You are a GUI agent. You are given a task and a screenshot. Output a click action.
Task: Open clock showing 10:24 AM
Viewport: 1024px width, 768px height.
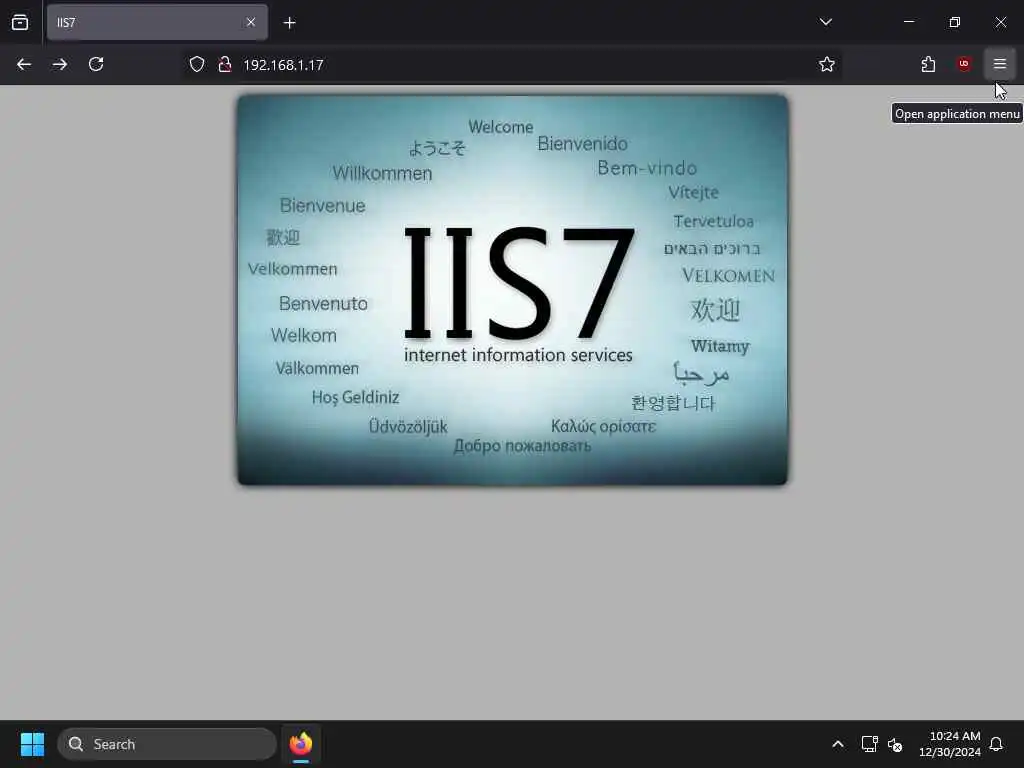tap(950, 744)
